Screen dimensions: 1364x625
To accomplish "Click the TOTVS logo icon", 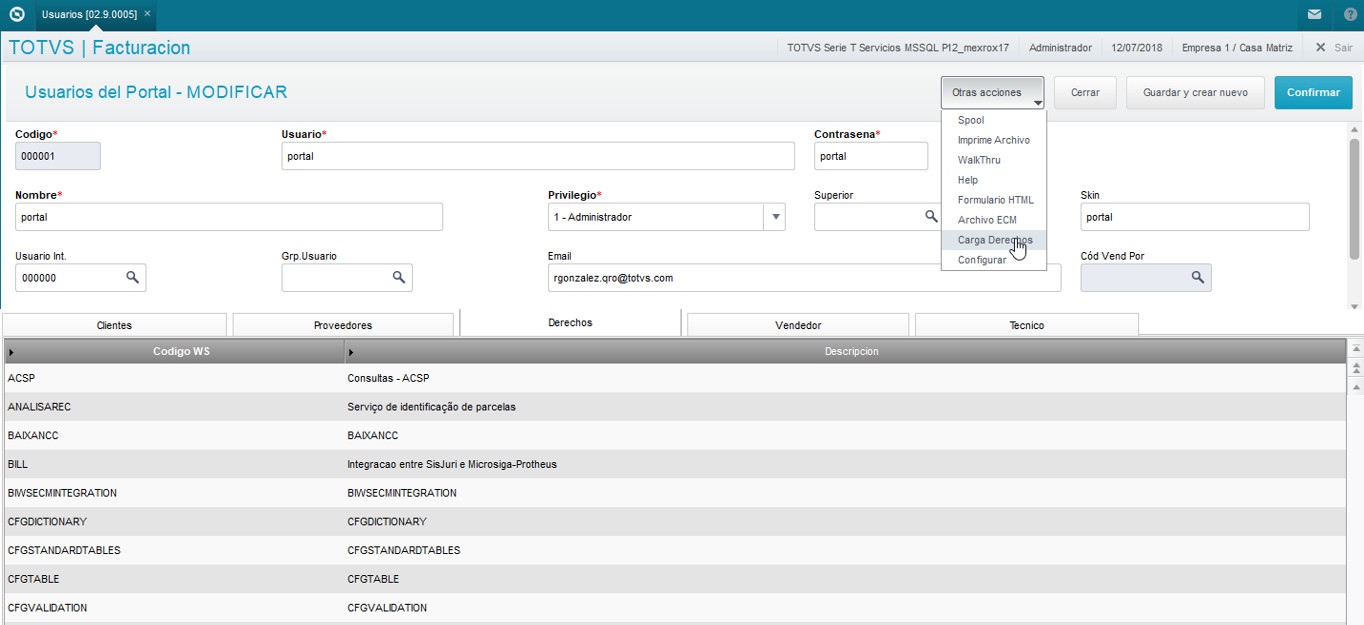I will tap(16, 15).
